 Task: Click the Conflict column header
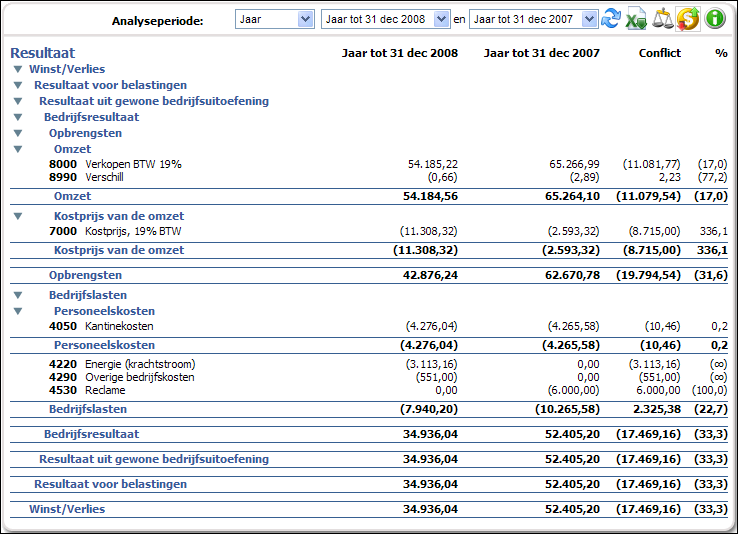tap(659, 53)
